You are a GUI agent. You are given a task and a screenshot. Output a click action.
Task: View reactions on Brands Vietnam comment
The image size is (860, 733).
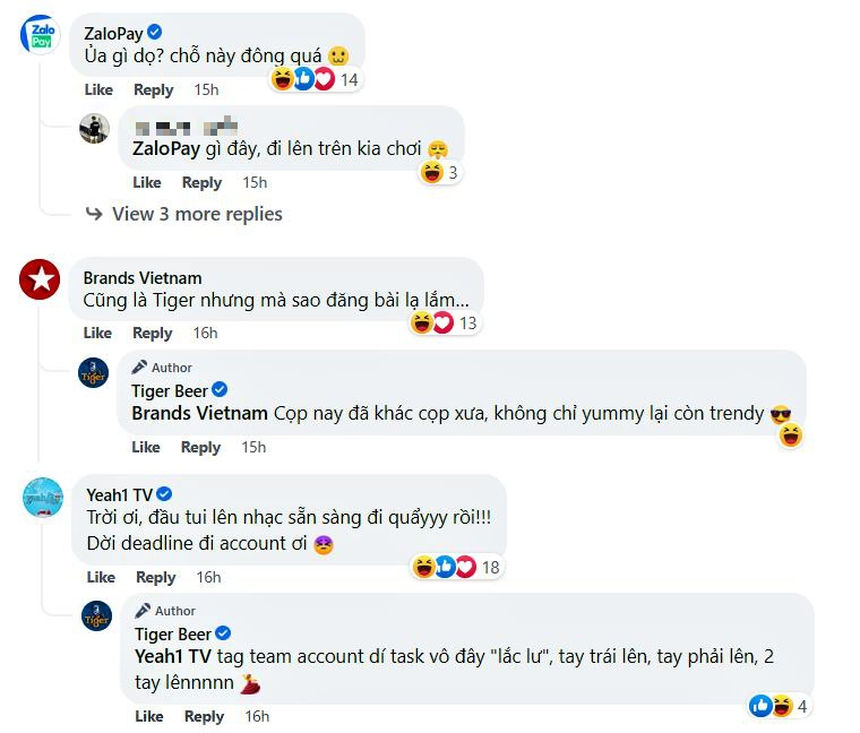(444, 323)
